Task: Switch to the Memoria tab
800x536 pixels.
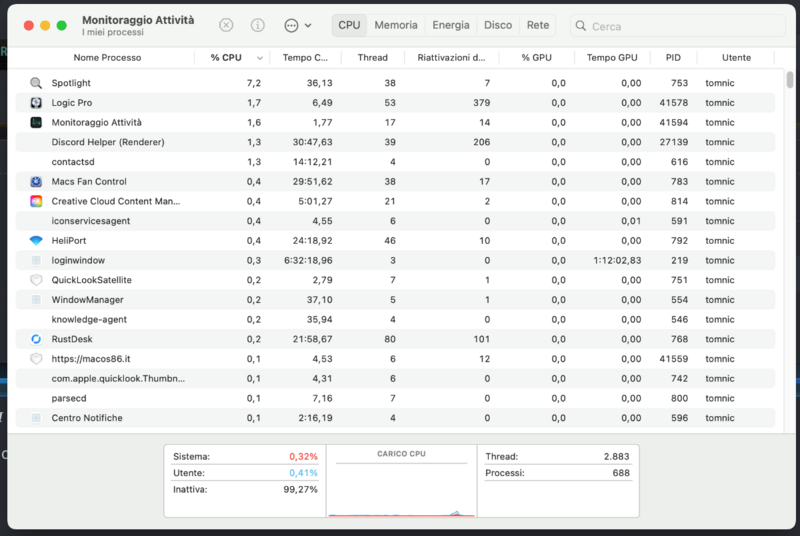Action: (x=396, y=25)
